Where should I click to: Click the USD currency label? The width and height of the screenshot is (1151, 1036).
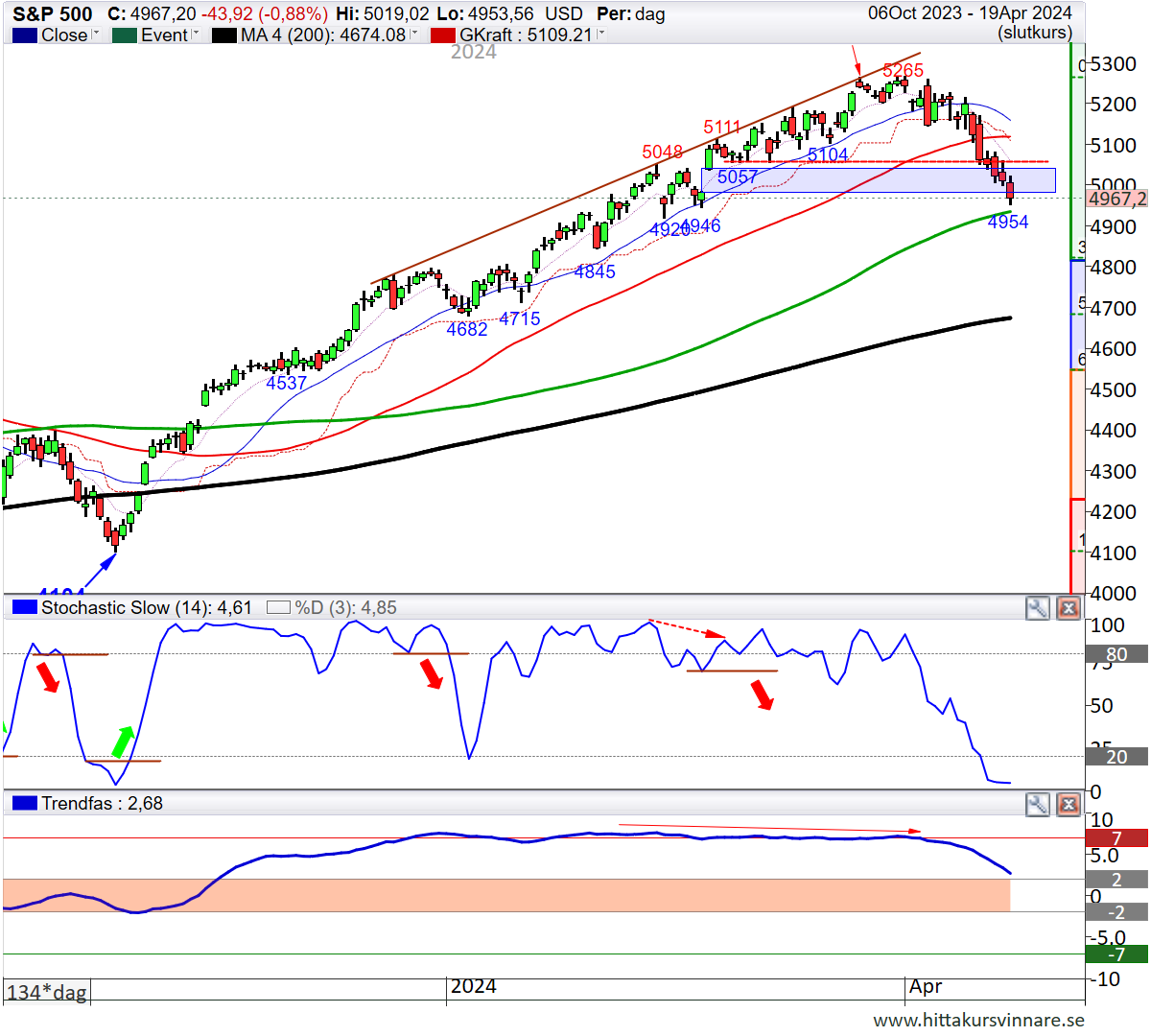563,14
